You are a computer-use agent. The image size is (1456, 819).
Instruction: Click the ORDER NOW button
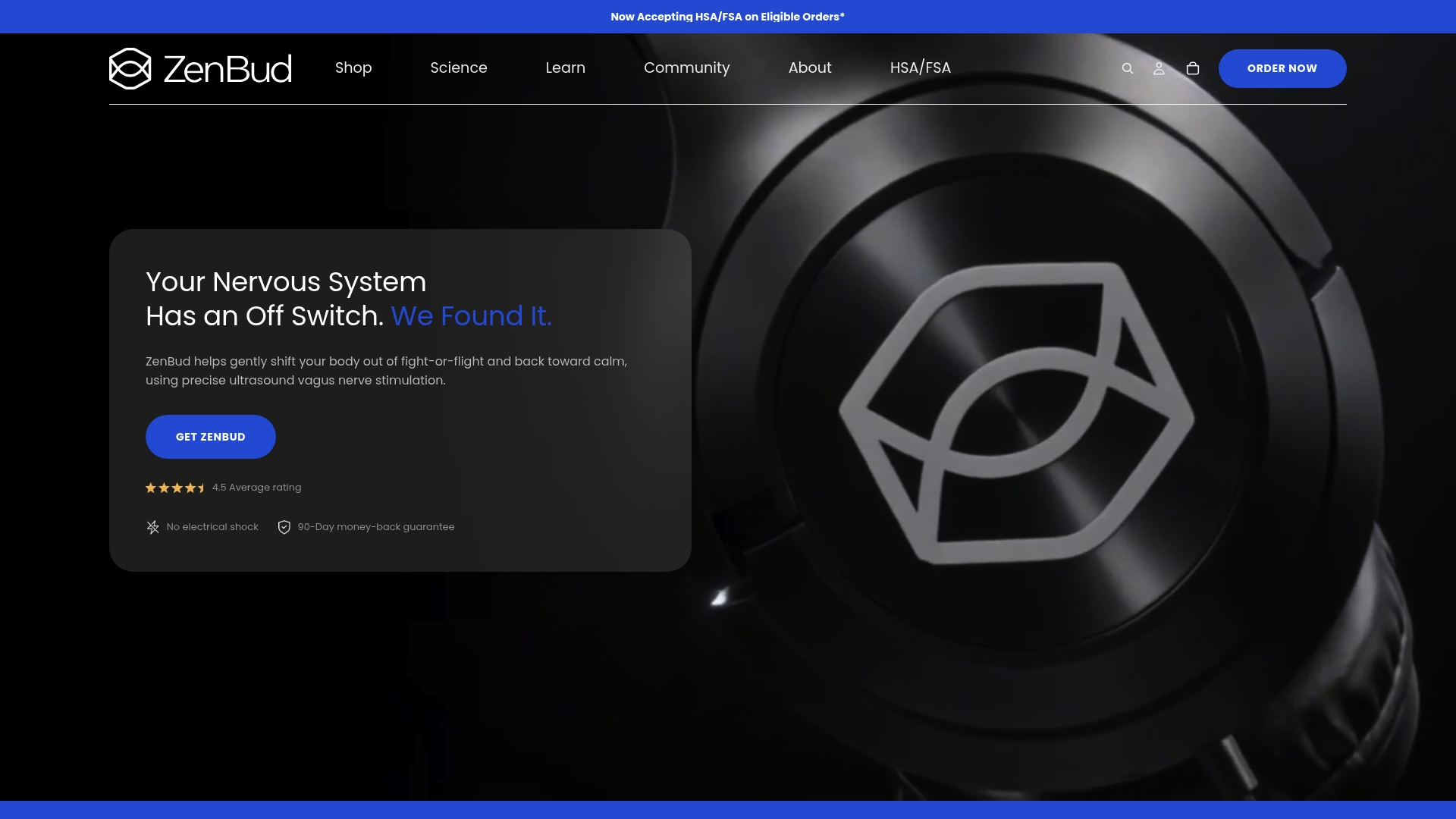(1282, 68)
